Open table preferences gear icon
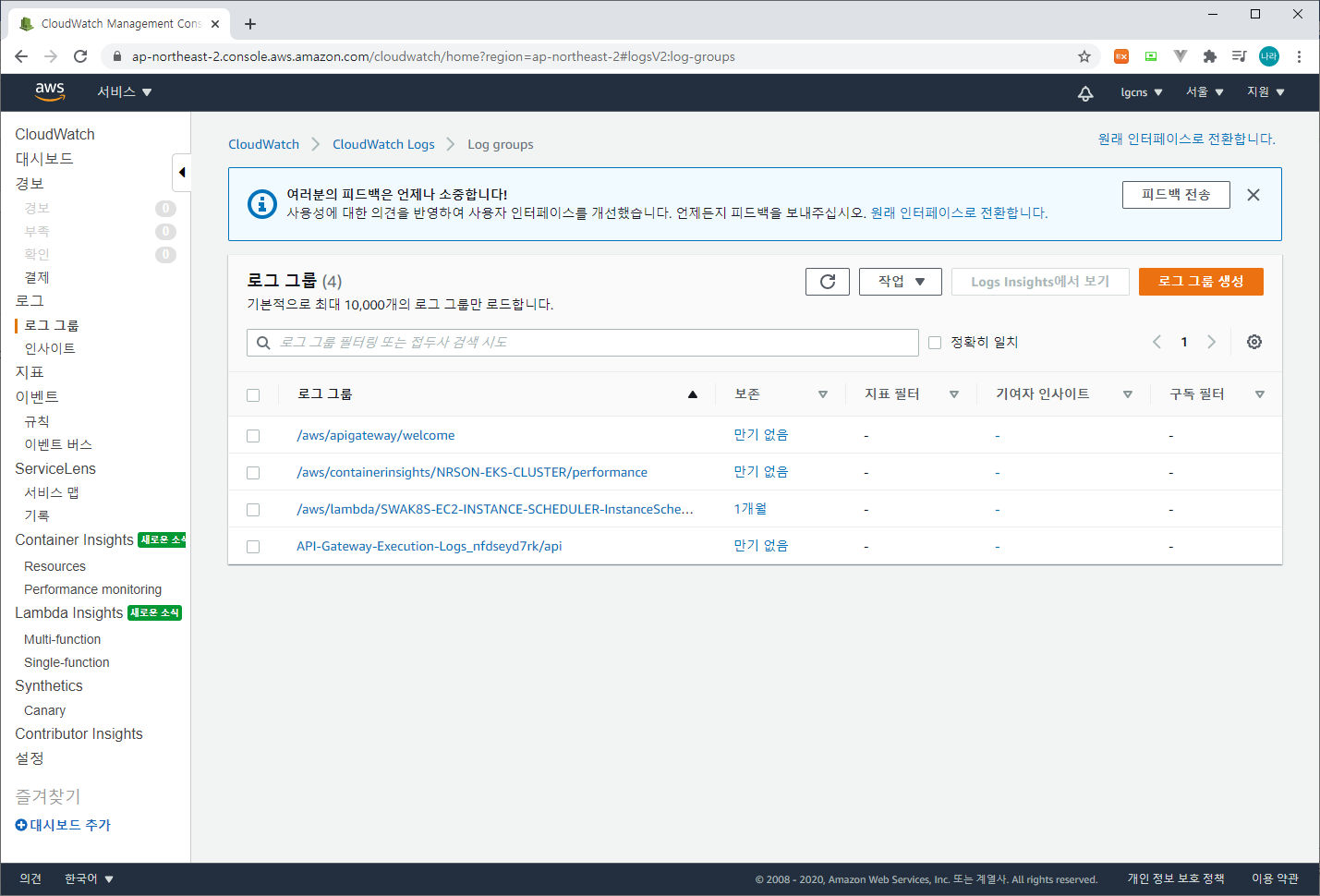 [1254, 342]
